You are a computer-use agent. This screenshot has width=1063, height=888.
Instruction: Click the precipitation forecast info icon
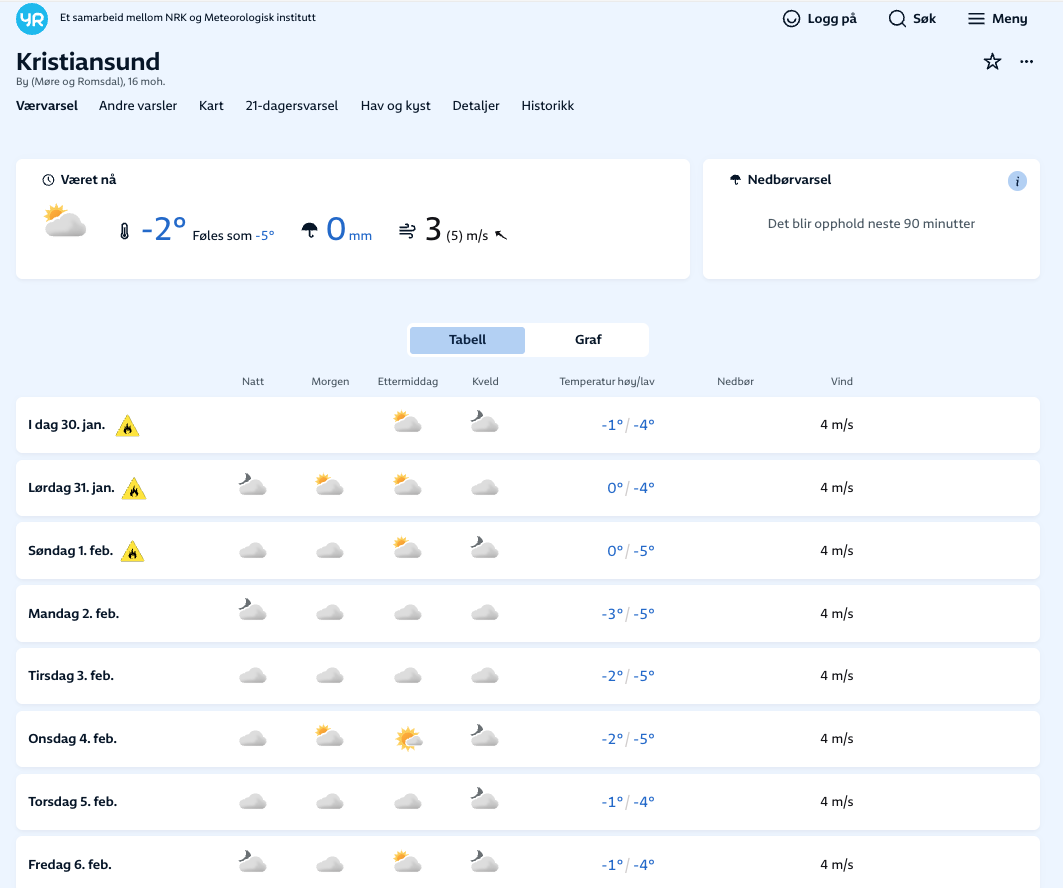(x=1017, y=181)
